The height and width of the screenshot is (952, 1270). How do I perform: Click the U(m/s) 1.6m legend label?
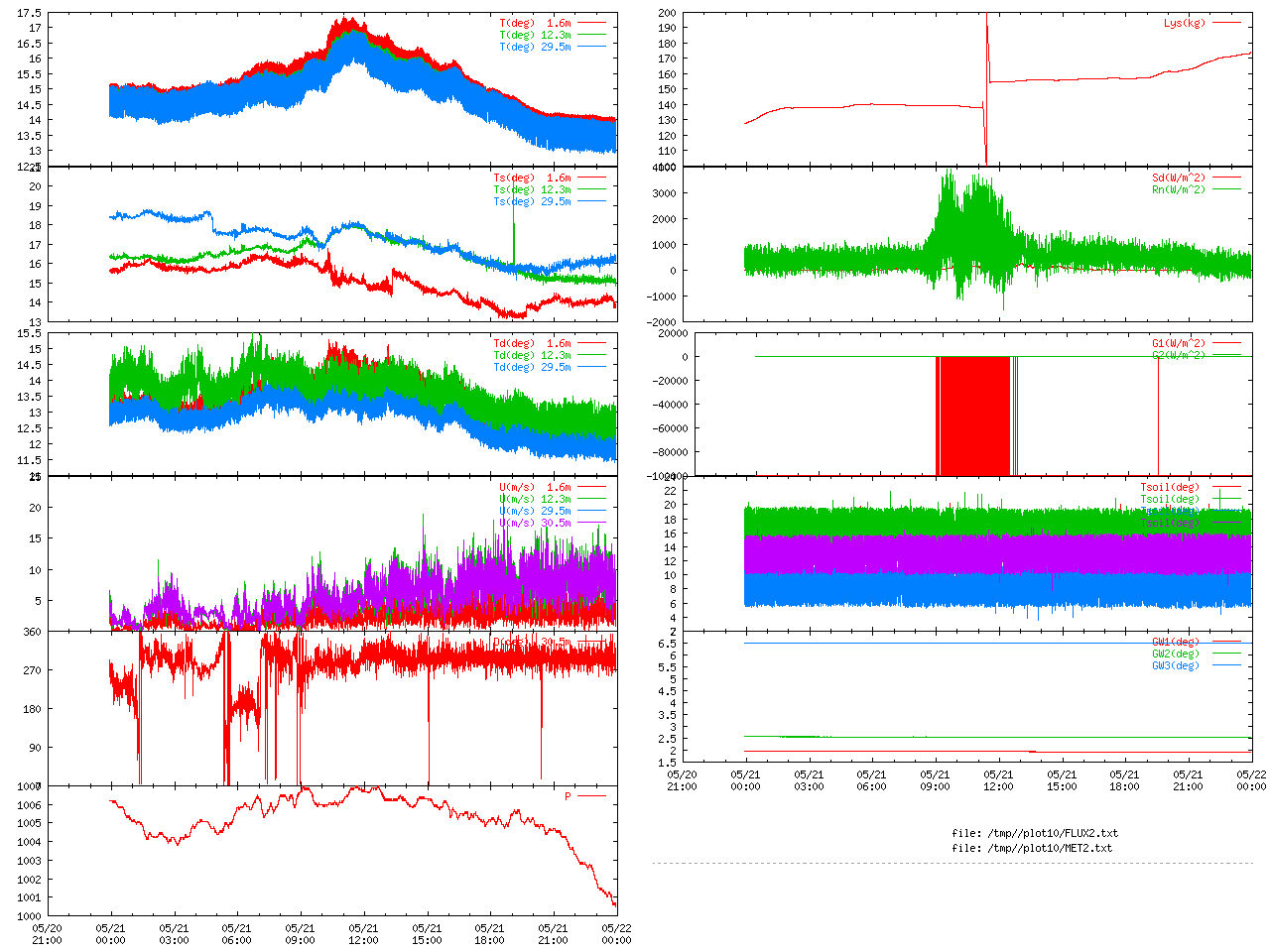pos(535,487)
